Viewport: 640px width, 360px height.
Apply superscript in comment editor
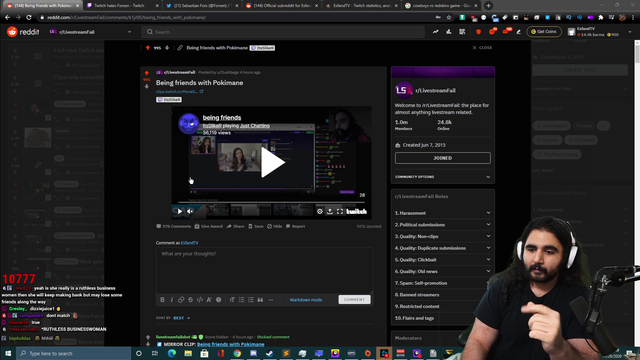(x=209, y=300)
